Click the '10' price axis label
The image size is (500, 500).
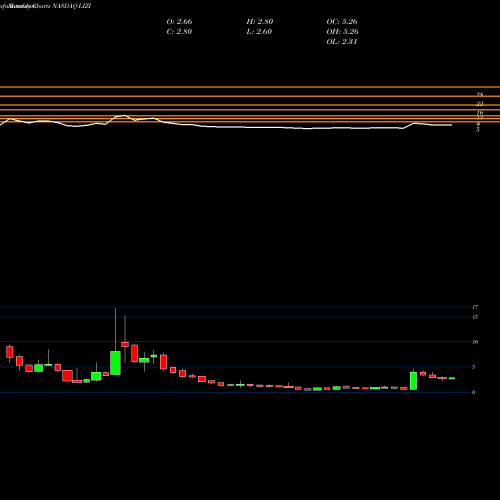click(475, 342)
